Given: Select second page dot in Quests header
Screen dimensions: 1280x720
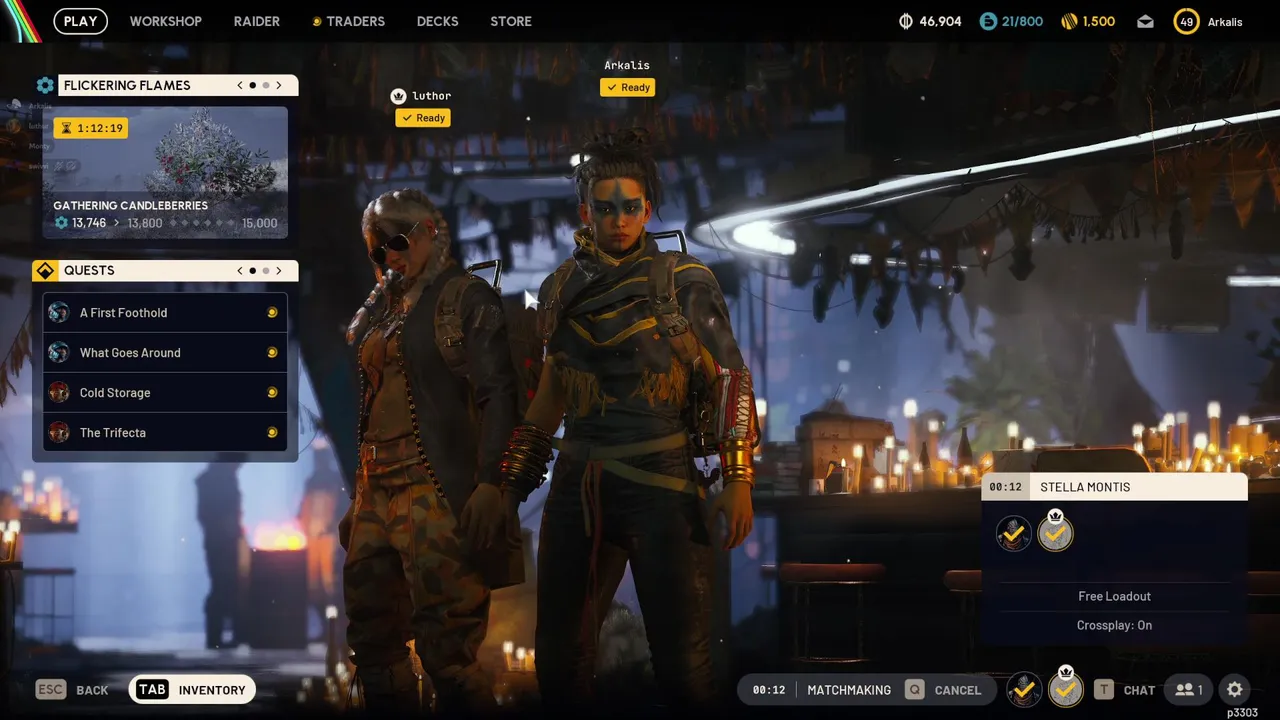Looking at the screenshot, I should 265,270.
